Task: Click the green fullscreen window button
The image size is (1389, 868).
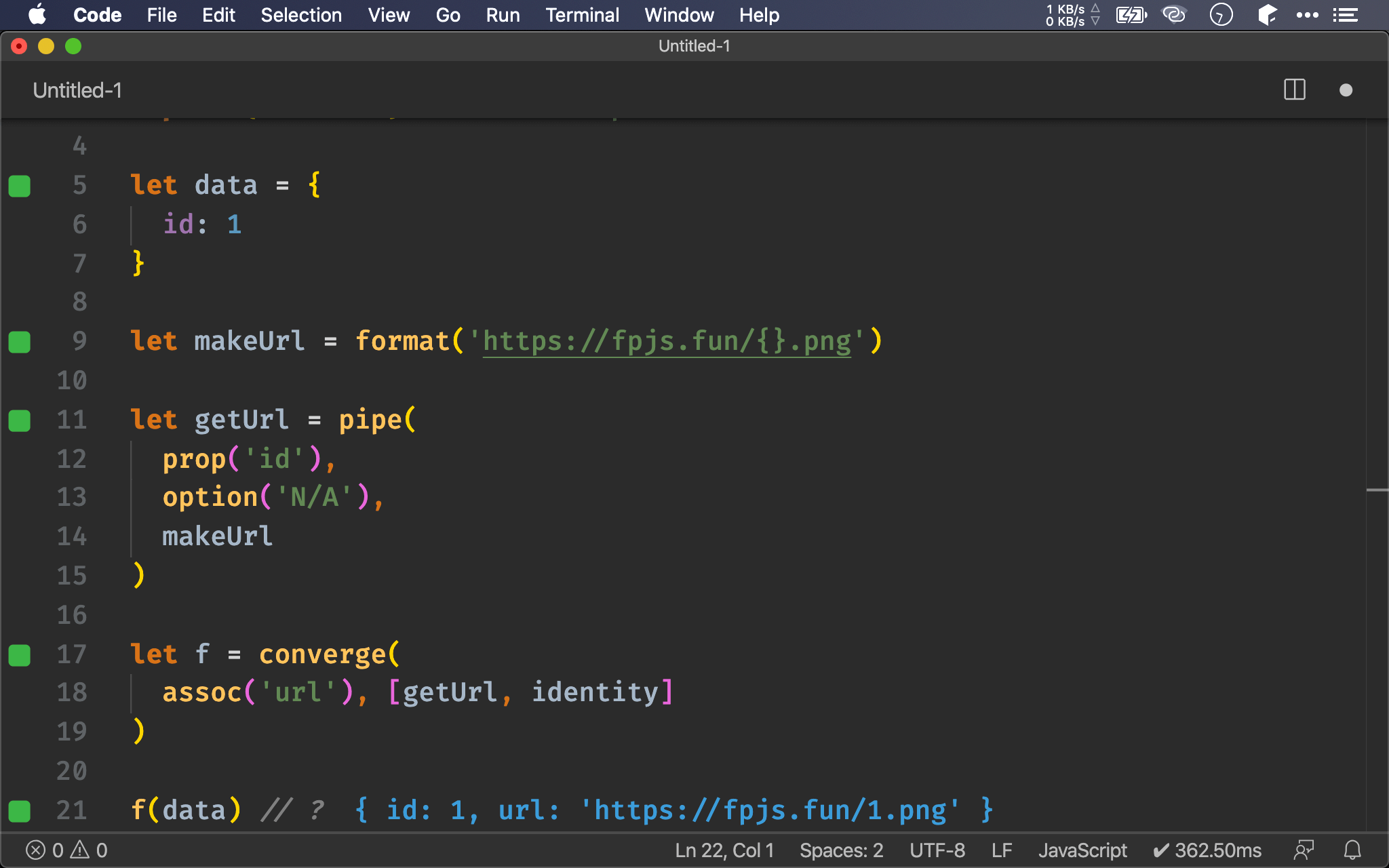Action: click(x=73, y=46)
